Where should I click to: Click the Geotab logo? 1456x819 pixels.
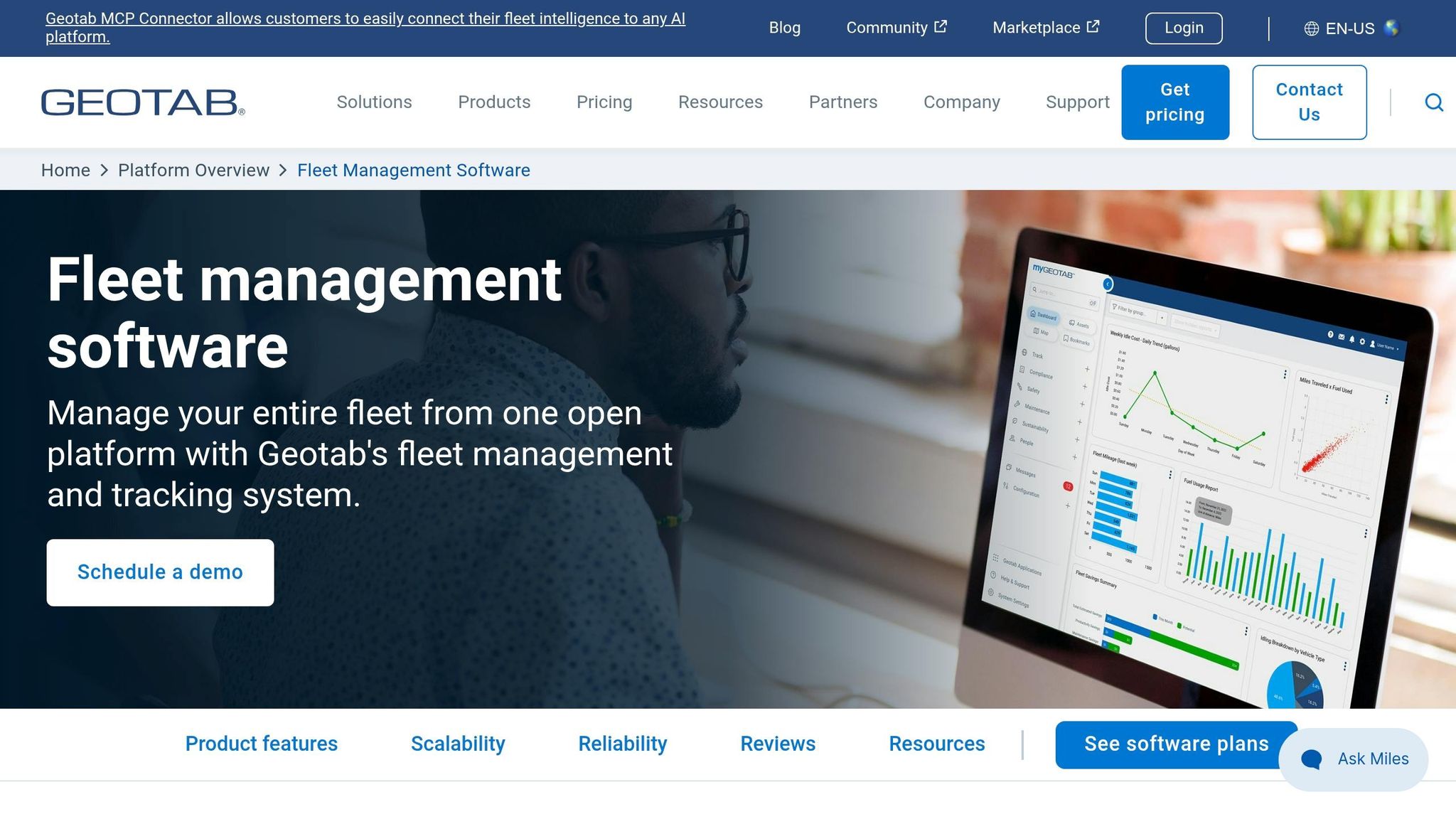(143, 102)
